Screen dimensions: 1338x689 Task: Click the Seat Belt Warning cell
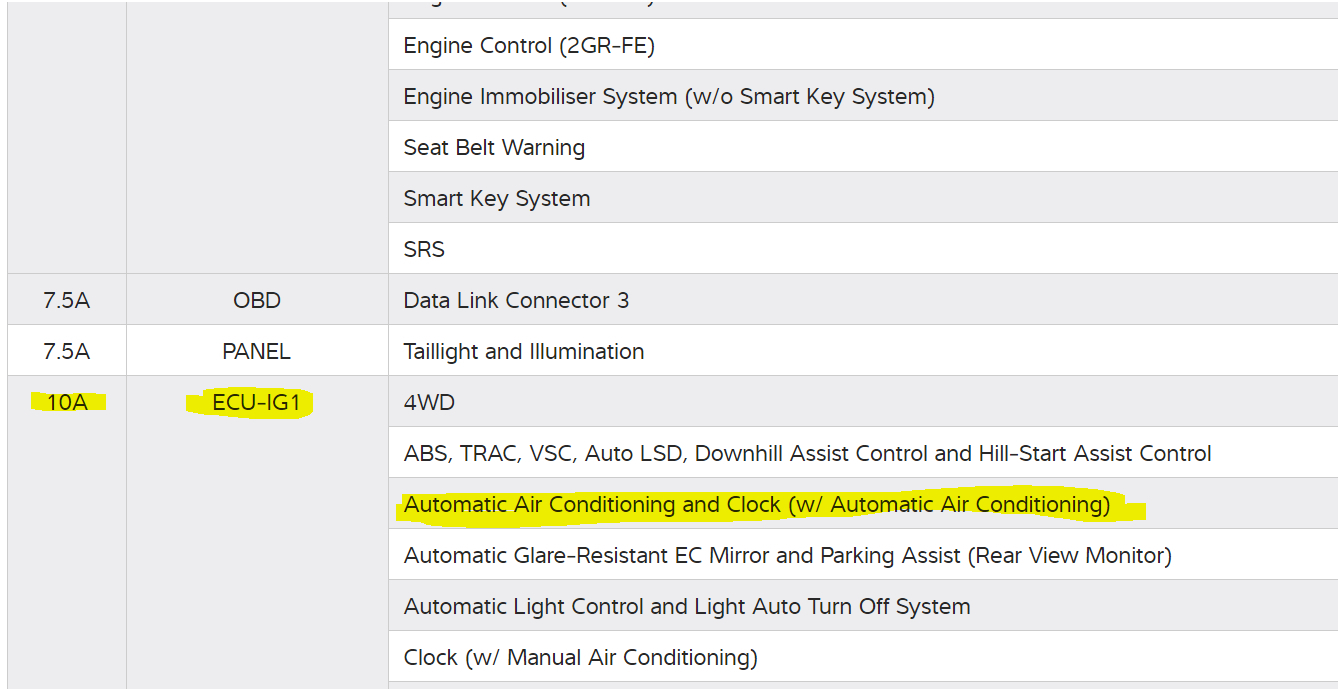[x=494, y=148]
